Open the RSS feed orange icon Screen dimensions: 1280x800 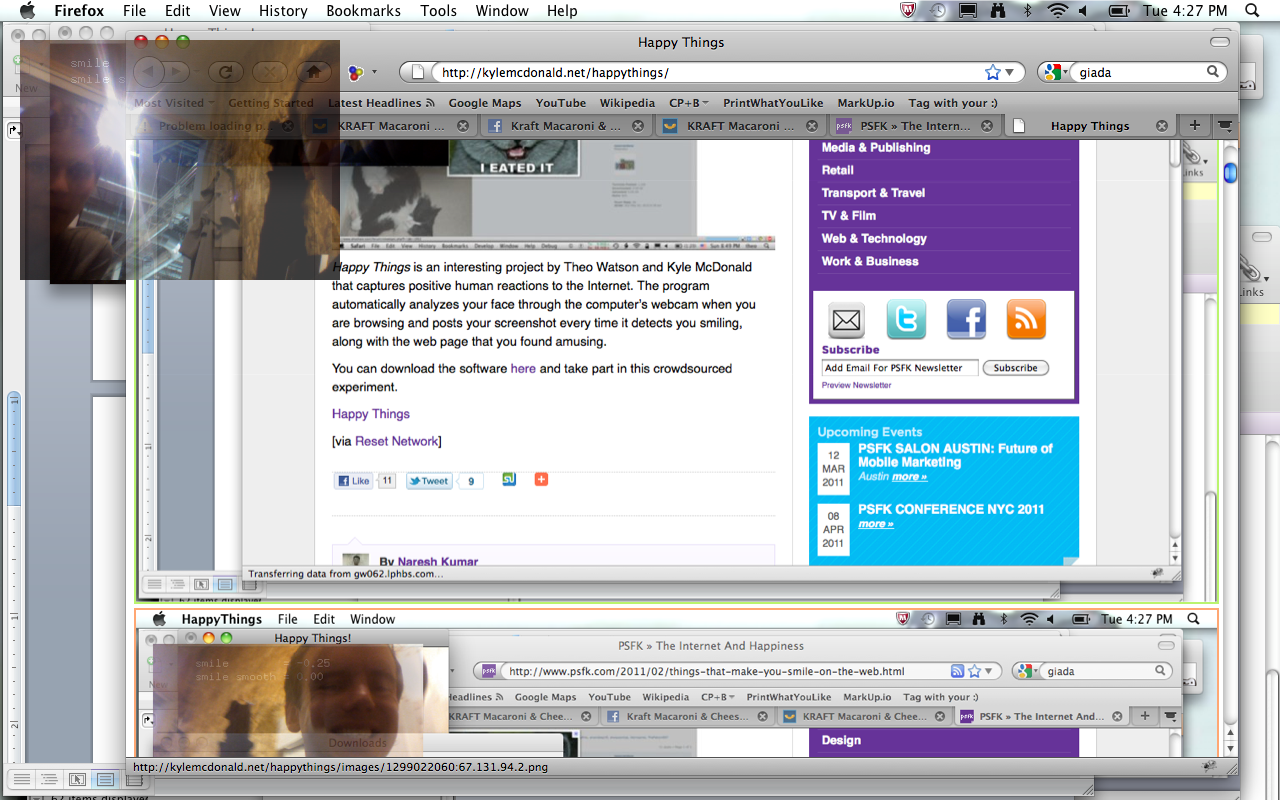1025,320
